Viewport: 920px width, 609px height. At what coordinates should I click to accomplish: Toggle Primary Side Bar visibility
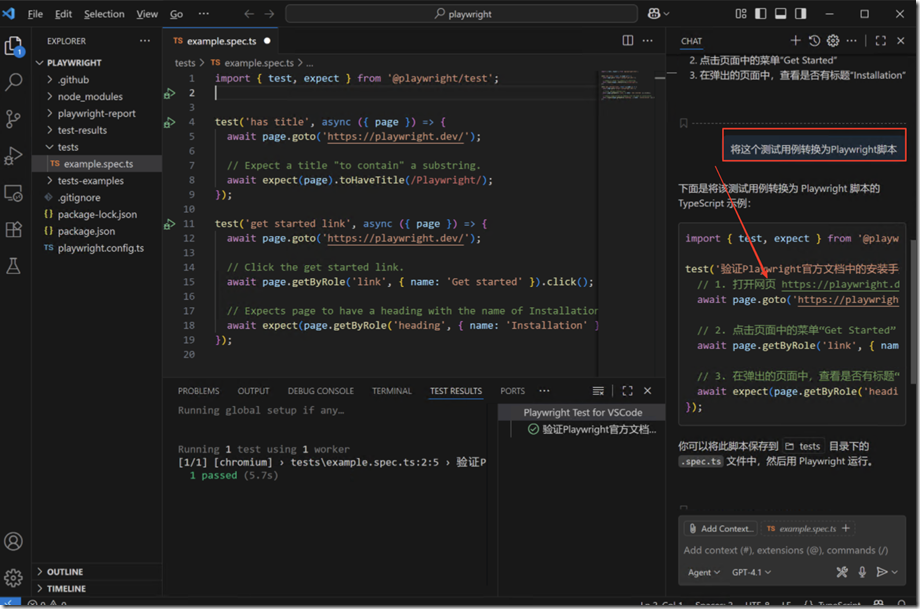click(x=761, y=13)
